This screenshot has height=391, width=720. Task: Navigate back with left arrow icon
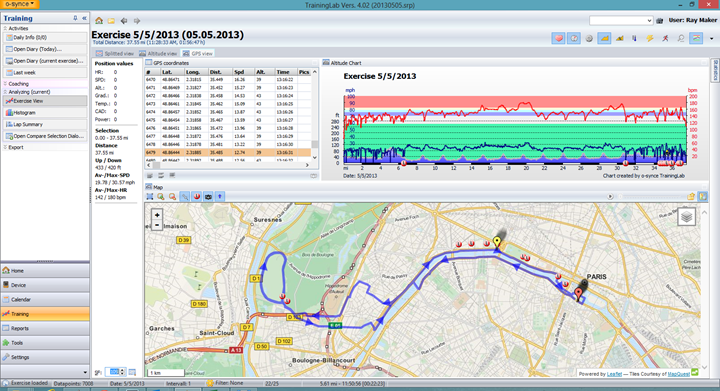coord(124,21)
